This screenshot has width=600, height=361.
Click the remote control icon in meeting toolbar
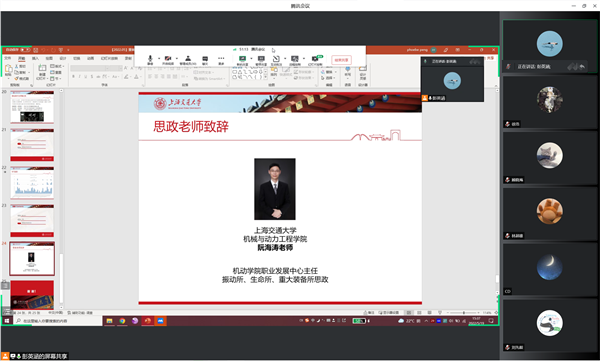coord(295,59)
